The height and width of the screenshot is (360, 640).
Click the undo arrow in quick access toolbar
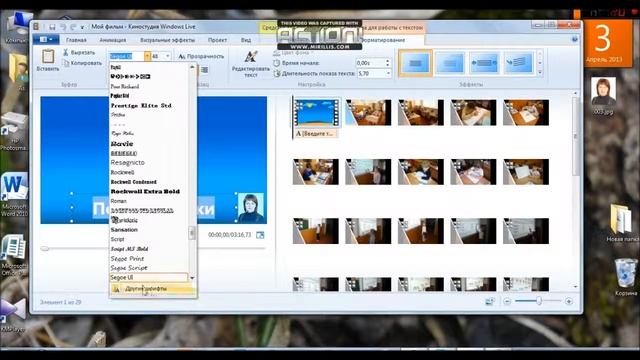[x=63, y=27]
